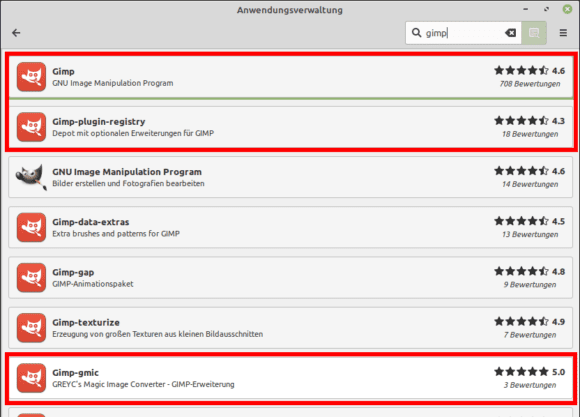Viewport: 580px width, 417px height.
Task: Click the 3 Bewertungen rating count
Action: (530, 385)
